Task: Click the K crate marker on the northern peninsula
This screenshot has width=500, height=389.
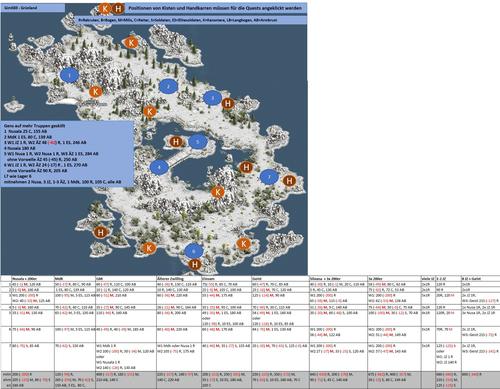Action: (x=131, y=42)
